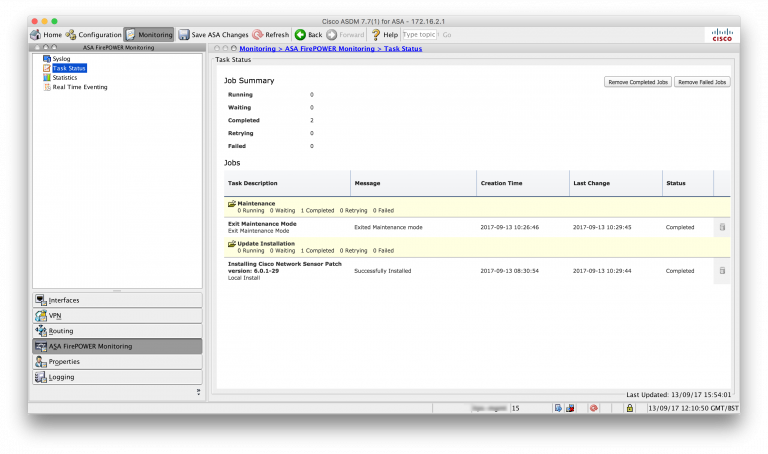Open Real Time Eventing tree item
Viewport: 768px width, 454px height.
(x=80, y=87)
